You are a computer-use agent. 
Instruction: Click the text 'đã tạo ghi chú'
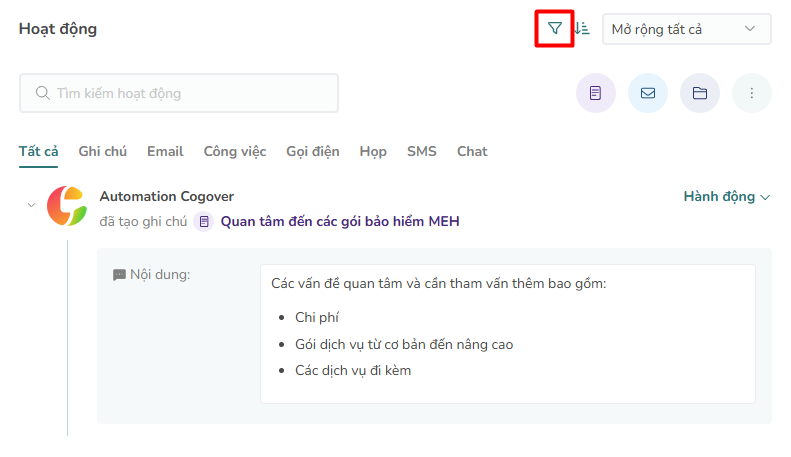point(143,221)
